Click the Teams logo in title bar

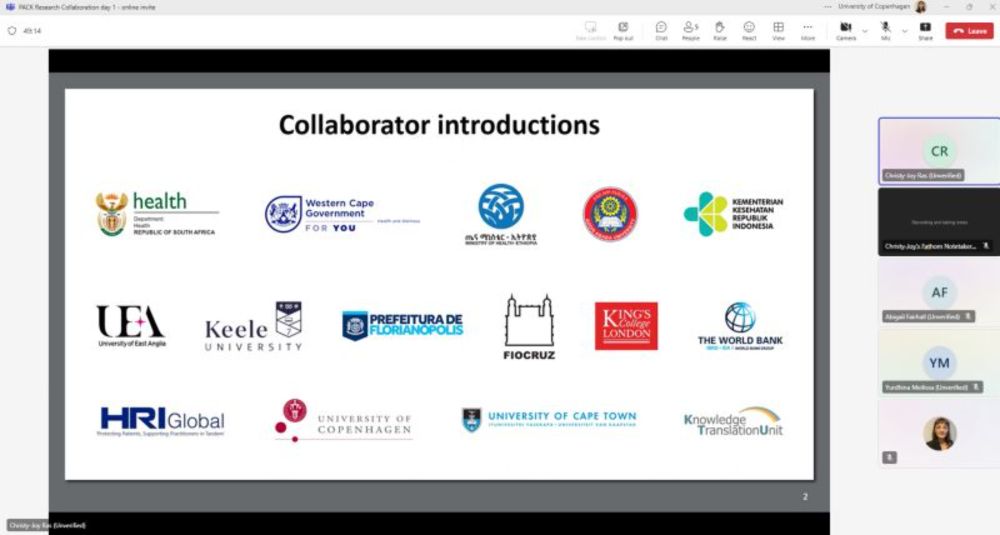click(x=10, y=7)
